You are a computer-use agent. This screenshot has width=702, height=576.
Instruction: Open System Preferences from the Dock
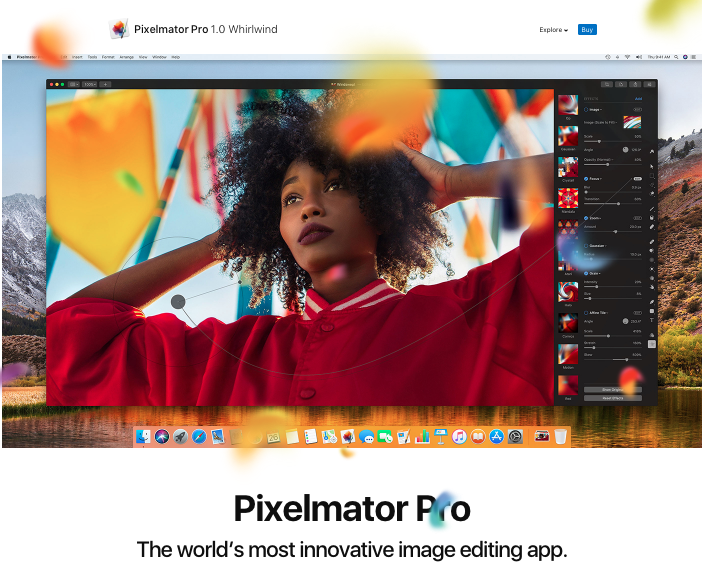pyautogui.click(x=515, y=436)
